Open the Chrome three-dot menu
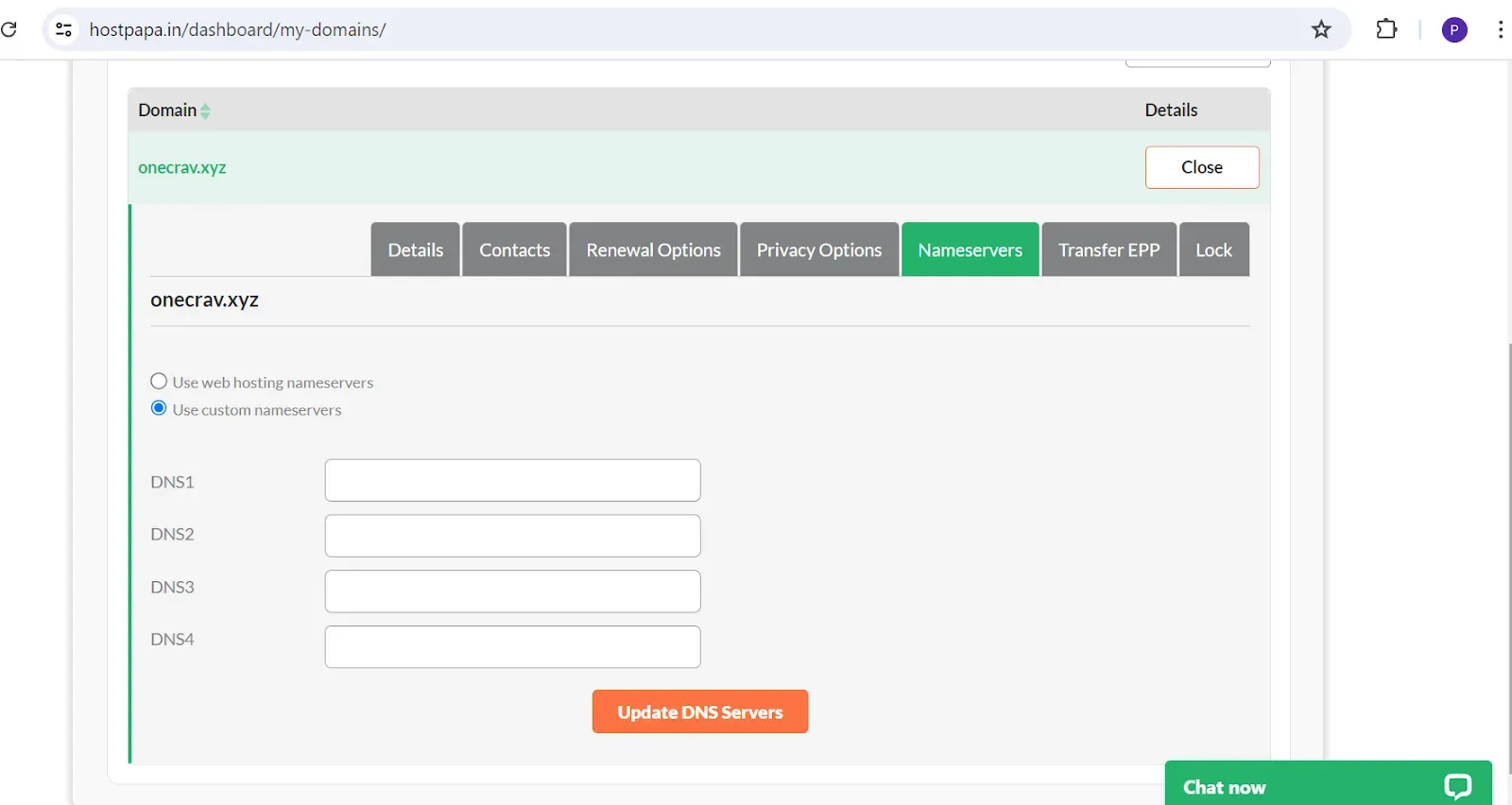The height and width of the screenshot is (805, 1512). tap(1500, 29)
